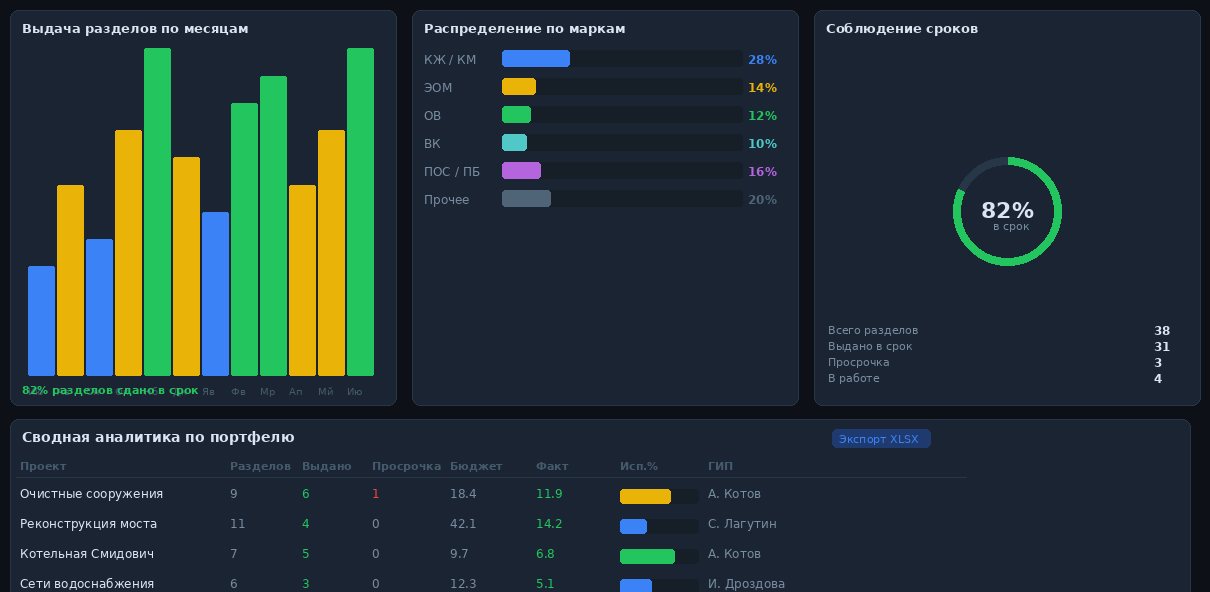Click fact value 6.8 in Котельная Смидович row
The height and width of the screenshot is (592, 1210).
coord(545,554)
